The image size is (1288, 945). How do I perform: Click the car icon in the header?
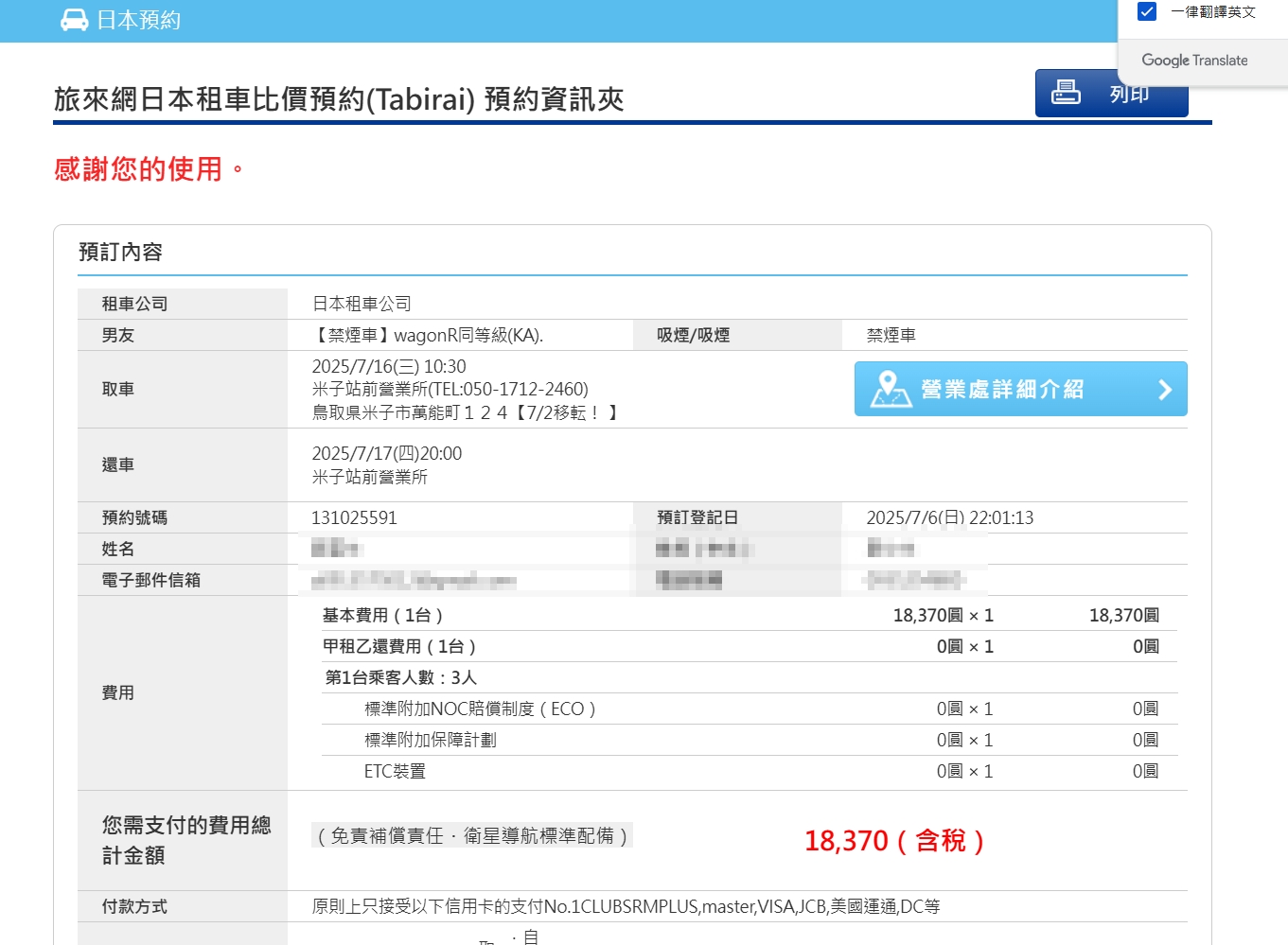pos(74,20)
